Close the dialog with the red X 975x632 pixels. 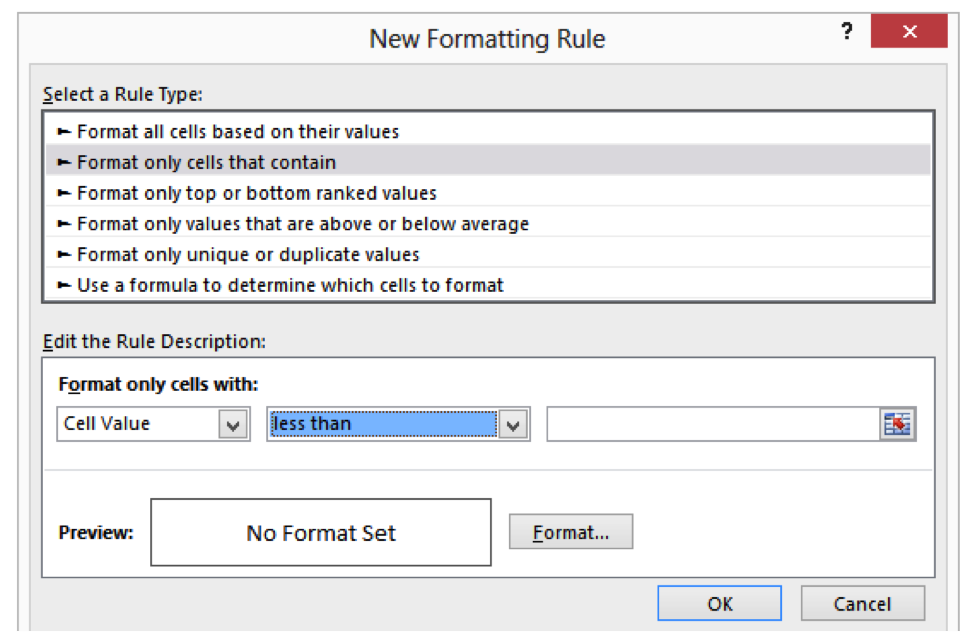tap(909, 31)
